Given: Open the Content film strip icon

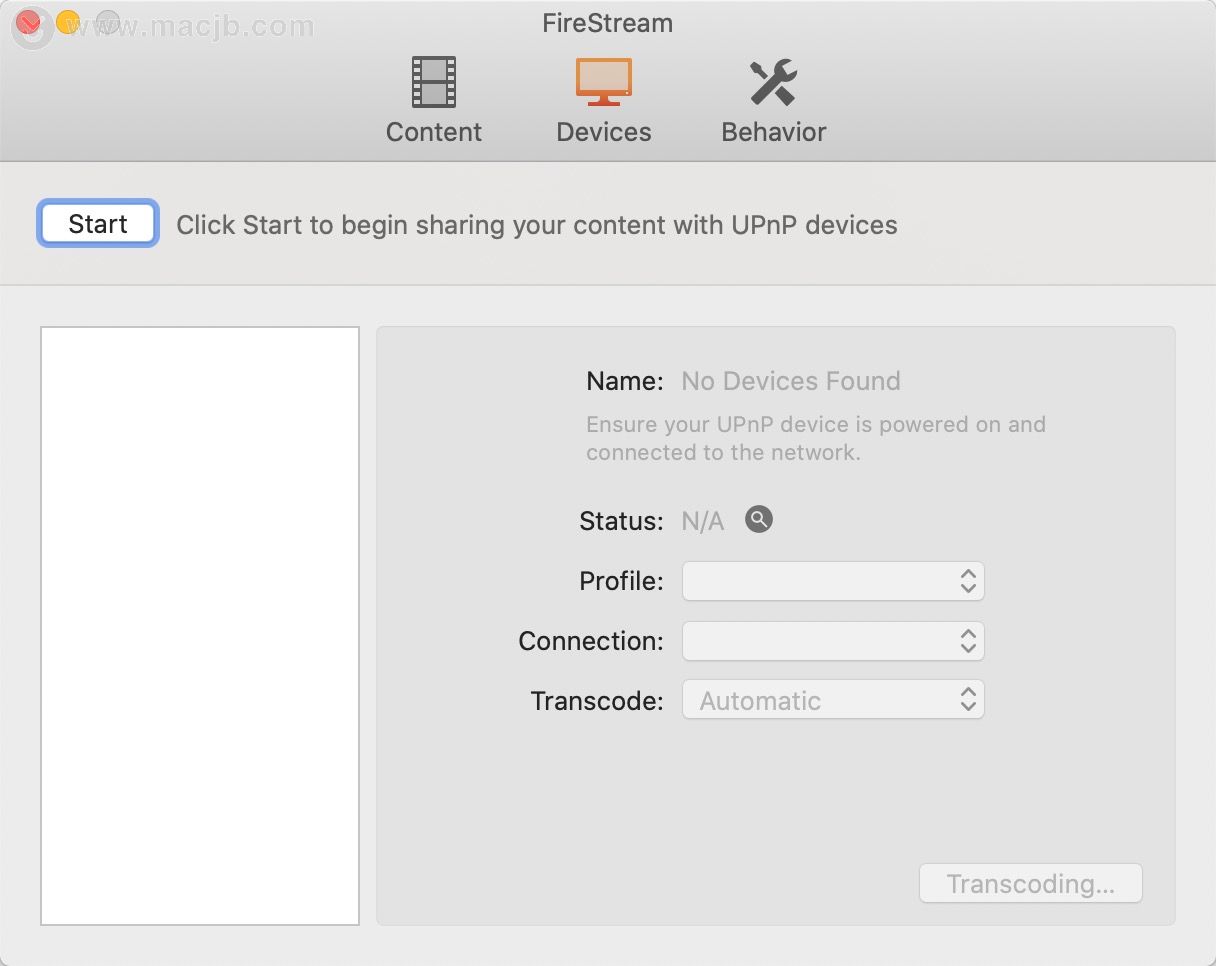Looking at the screenshot, I should point(434,82).
